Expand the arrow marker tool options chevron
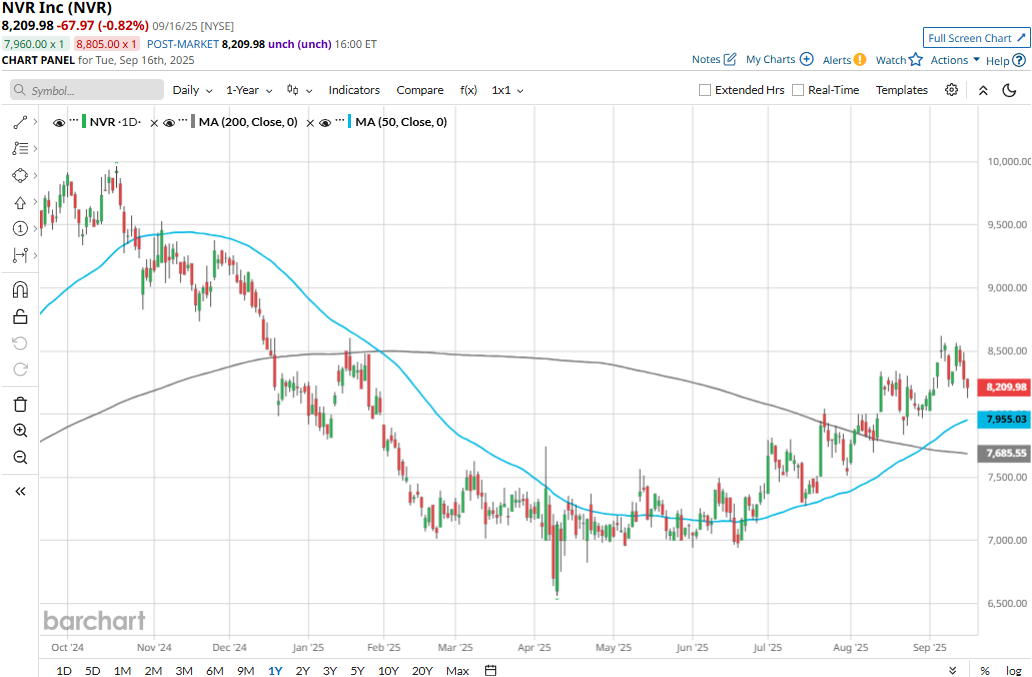This screenshot has height=677, width=1032. [35, 203]
